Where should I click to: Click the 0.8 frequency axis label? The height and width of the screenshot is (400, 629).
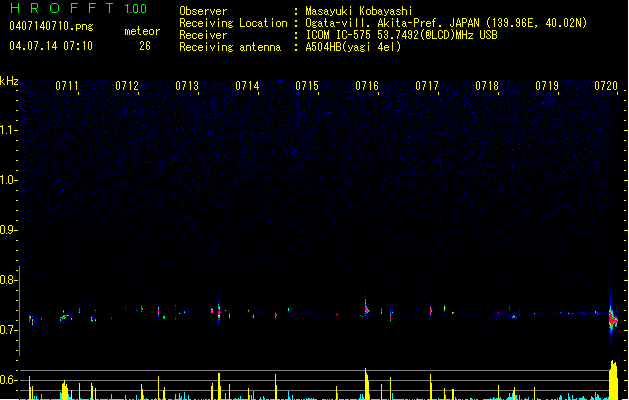pyautogui.click(x=8, y=280)
